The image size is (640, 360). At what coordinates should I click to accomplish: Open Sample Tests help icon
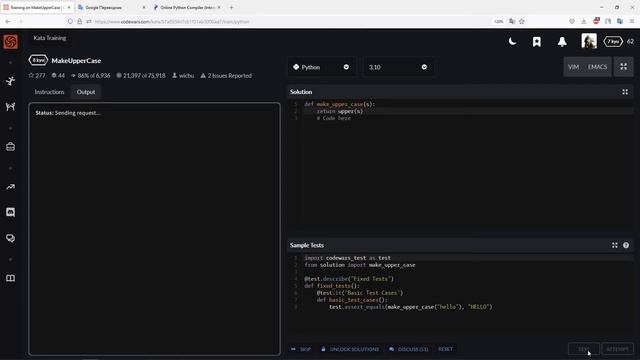pyautogui.click(x=626, y=245)
